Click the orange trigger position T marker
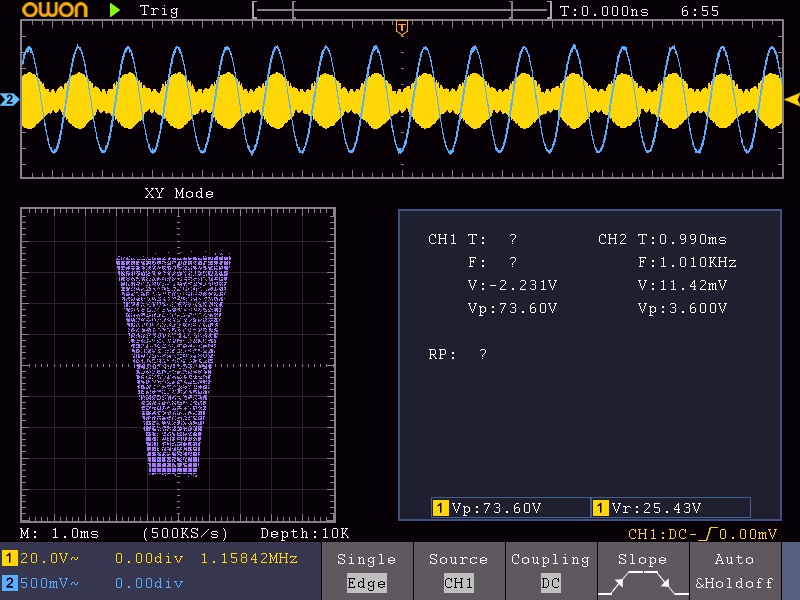The image size is (800, 600). click(402, 28)
